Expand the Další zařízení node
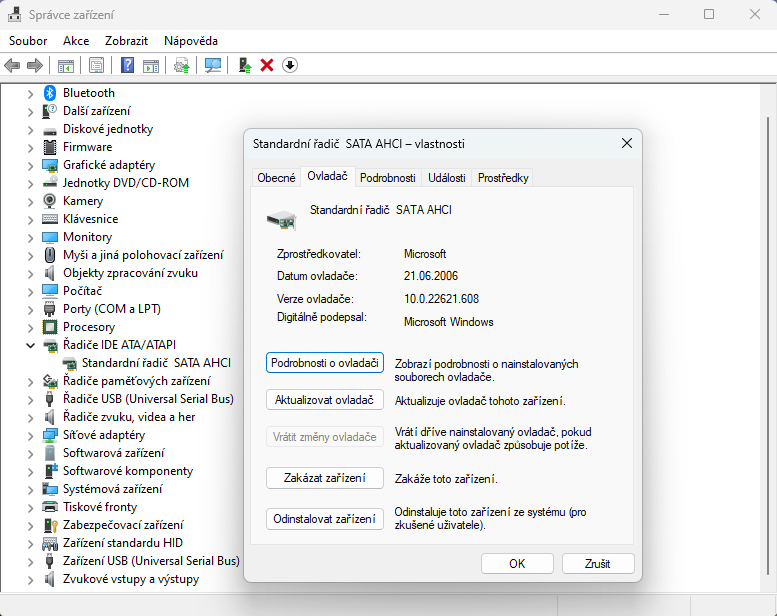777x616 pixels. (30, 112)
